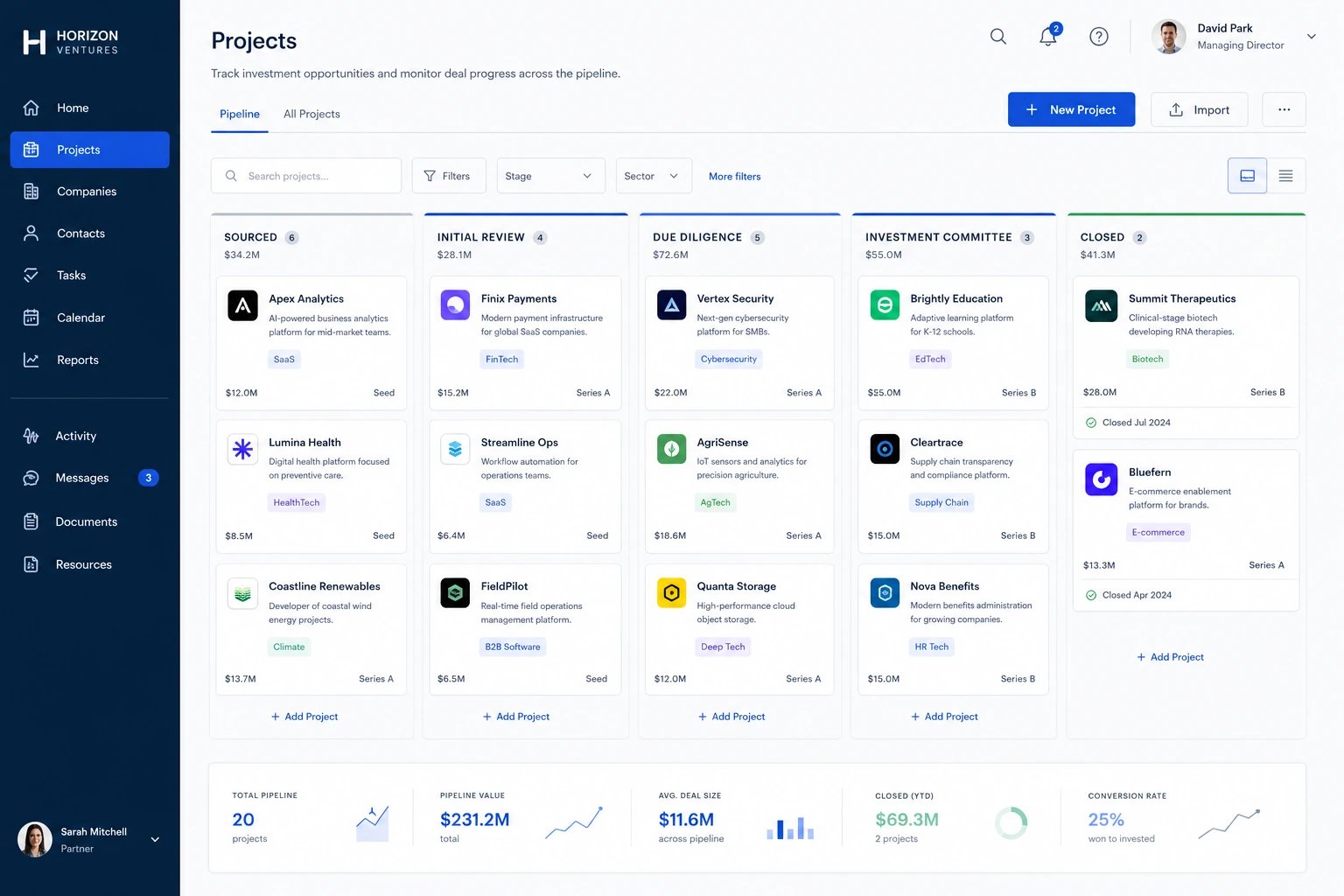Open the notifications bell icon
The height and width of the screenshot is (896, 1344).
[x=1048, y=36]
